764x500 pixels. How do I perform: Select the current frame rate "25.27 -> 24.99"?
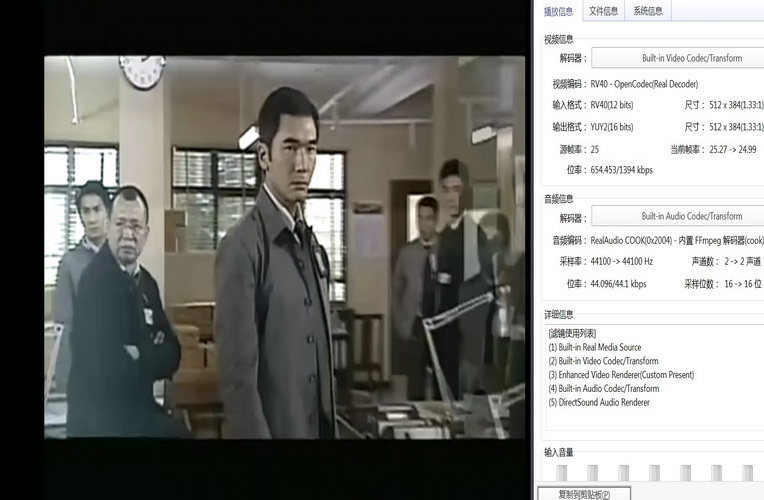coord(733,149)
